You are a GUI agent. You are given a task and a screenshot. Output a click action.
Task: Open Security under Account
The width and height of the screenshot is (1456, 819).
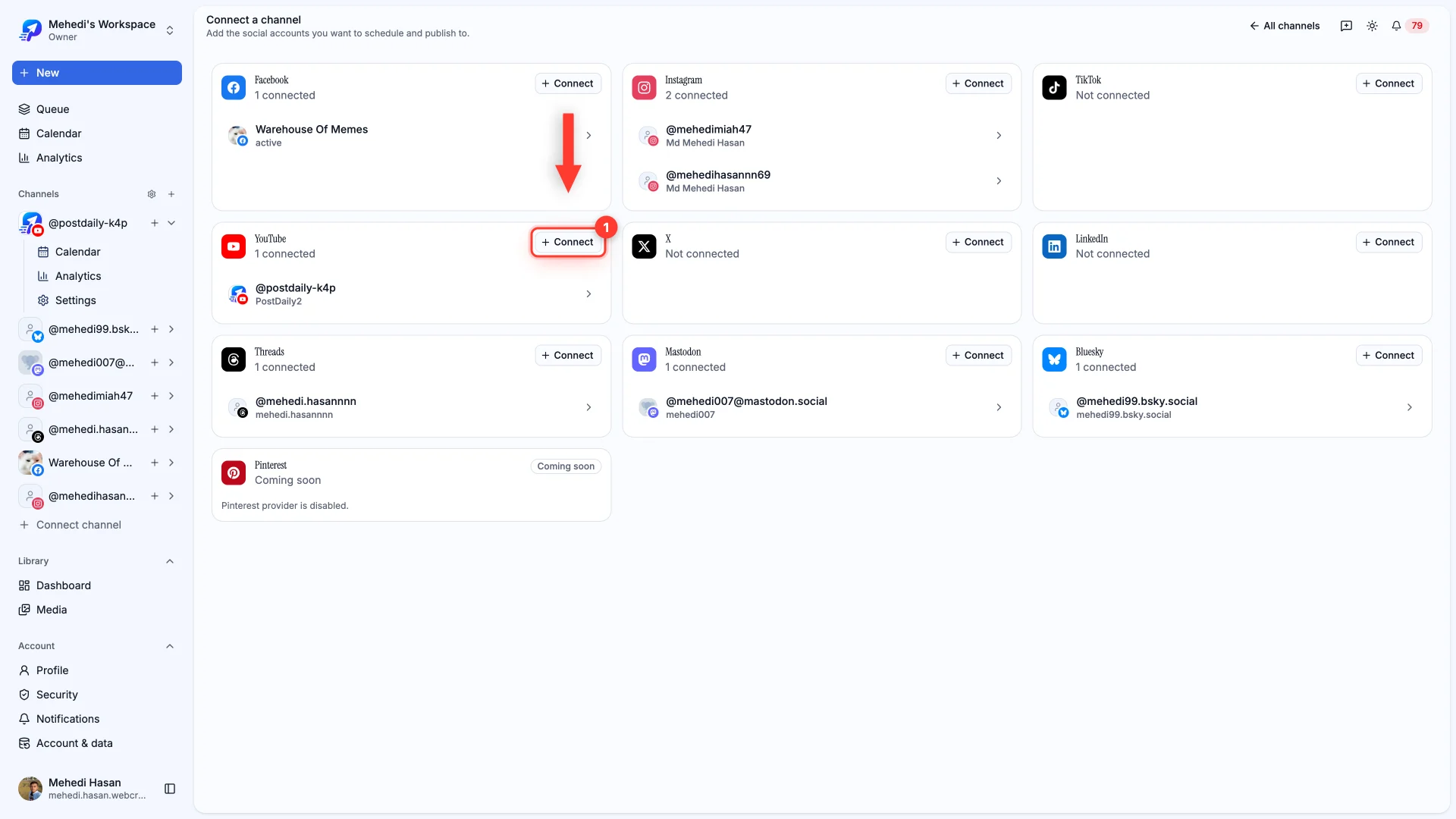pos(97,695)
